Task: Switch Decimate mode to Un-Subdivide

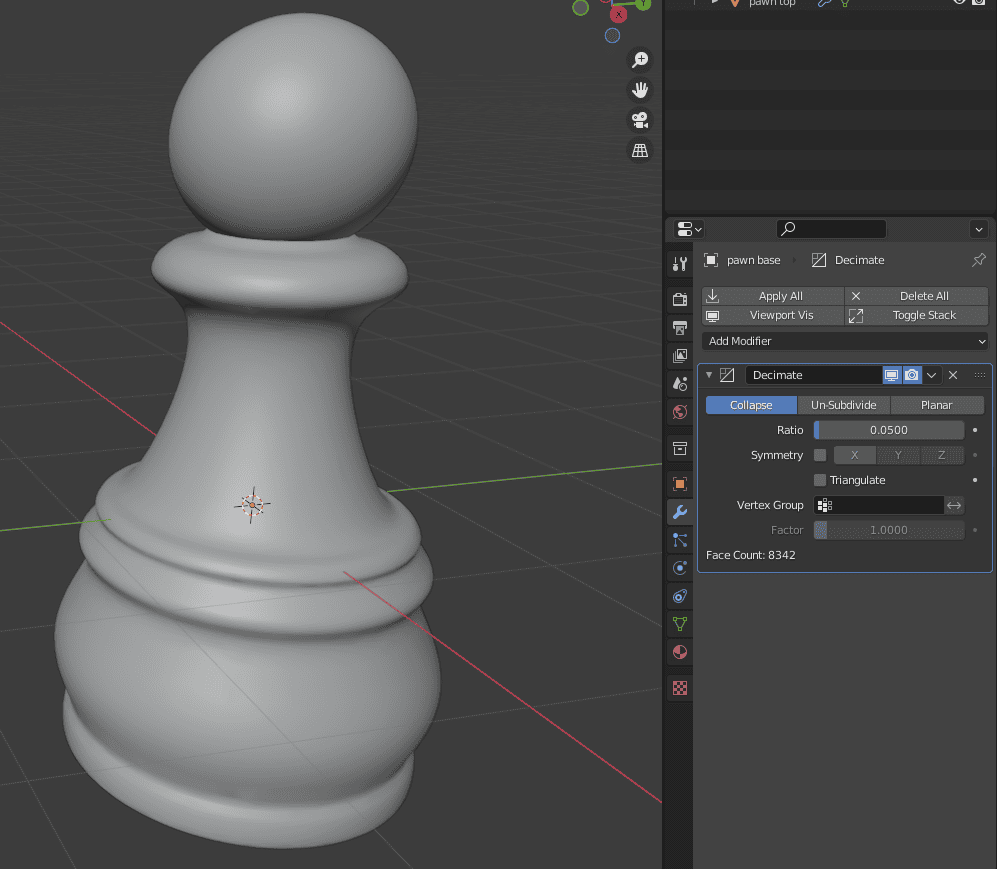Action: coord(843,405)
